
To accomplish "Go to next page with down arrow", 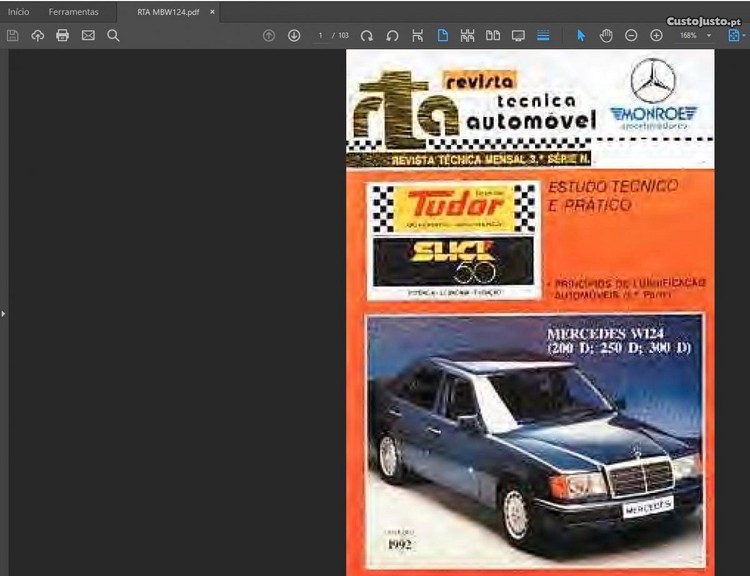I will pos(294,35).
